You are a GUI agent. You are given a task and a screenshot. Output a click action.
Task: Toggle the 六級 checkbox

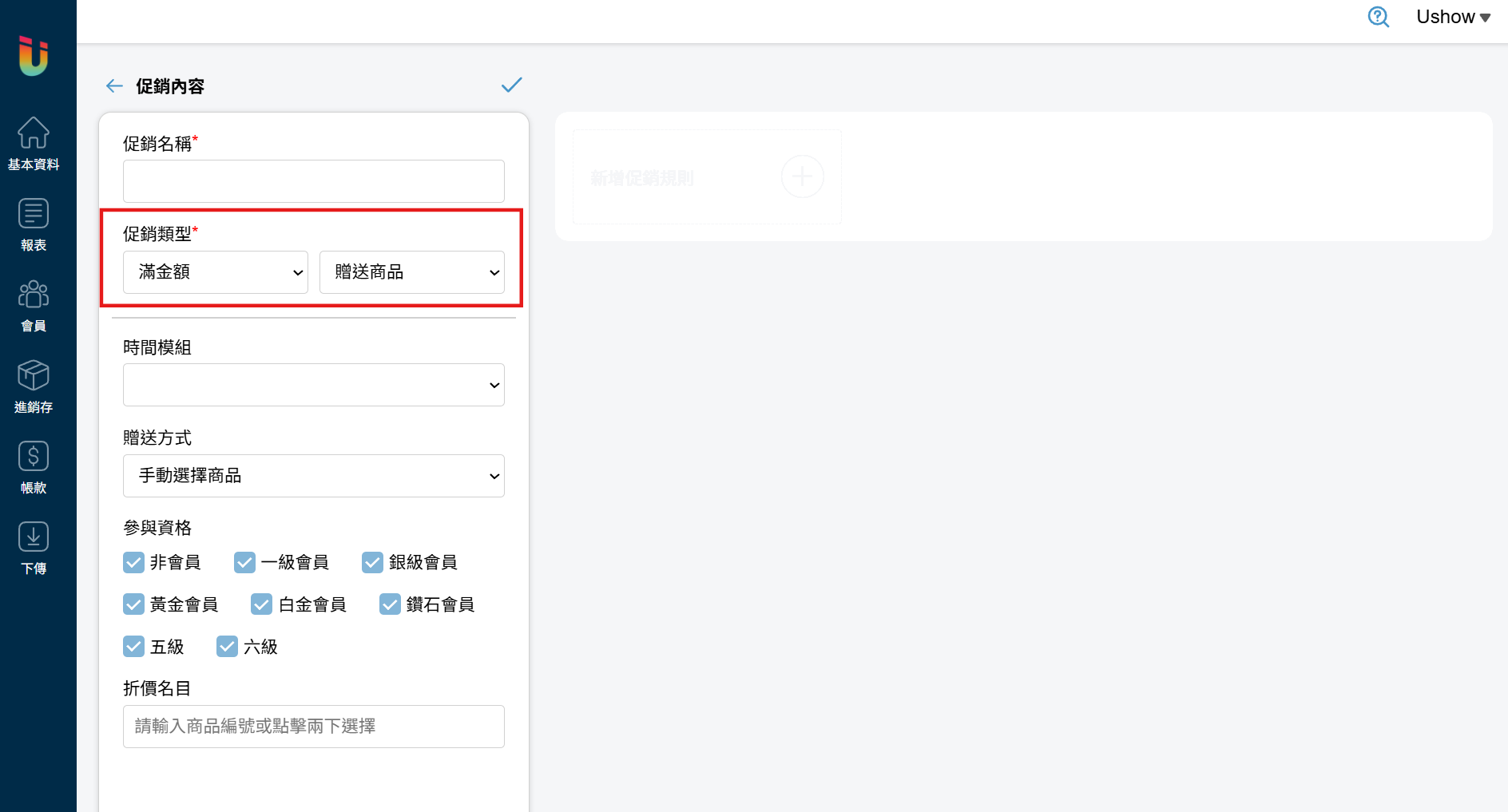(x=227, y=647)
